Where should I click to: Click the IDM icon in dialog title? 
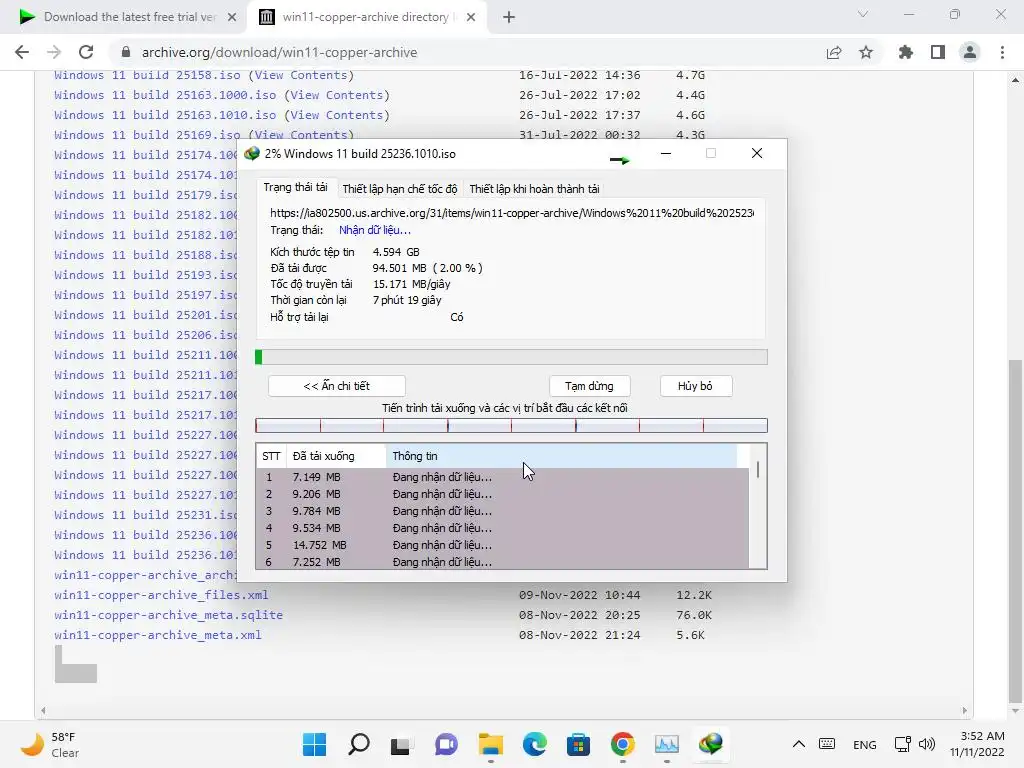[251, 153]
